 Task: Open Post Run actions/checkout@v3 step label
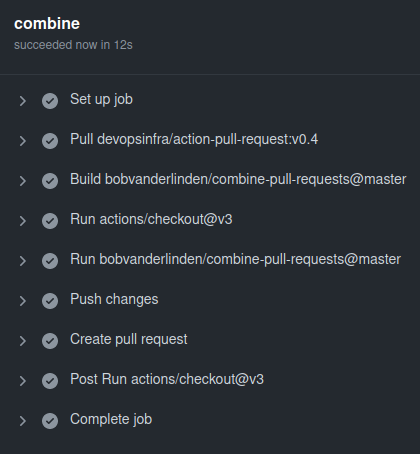(167, 379)
